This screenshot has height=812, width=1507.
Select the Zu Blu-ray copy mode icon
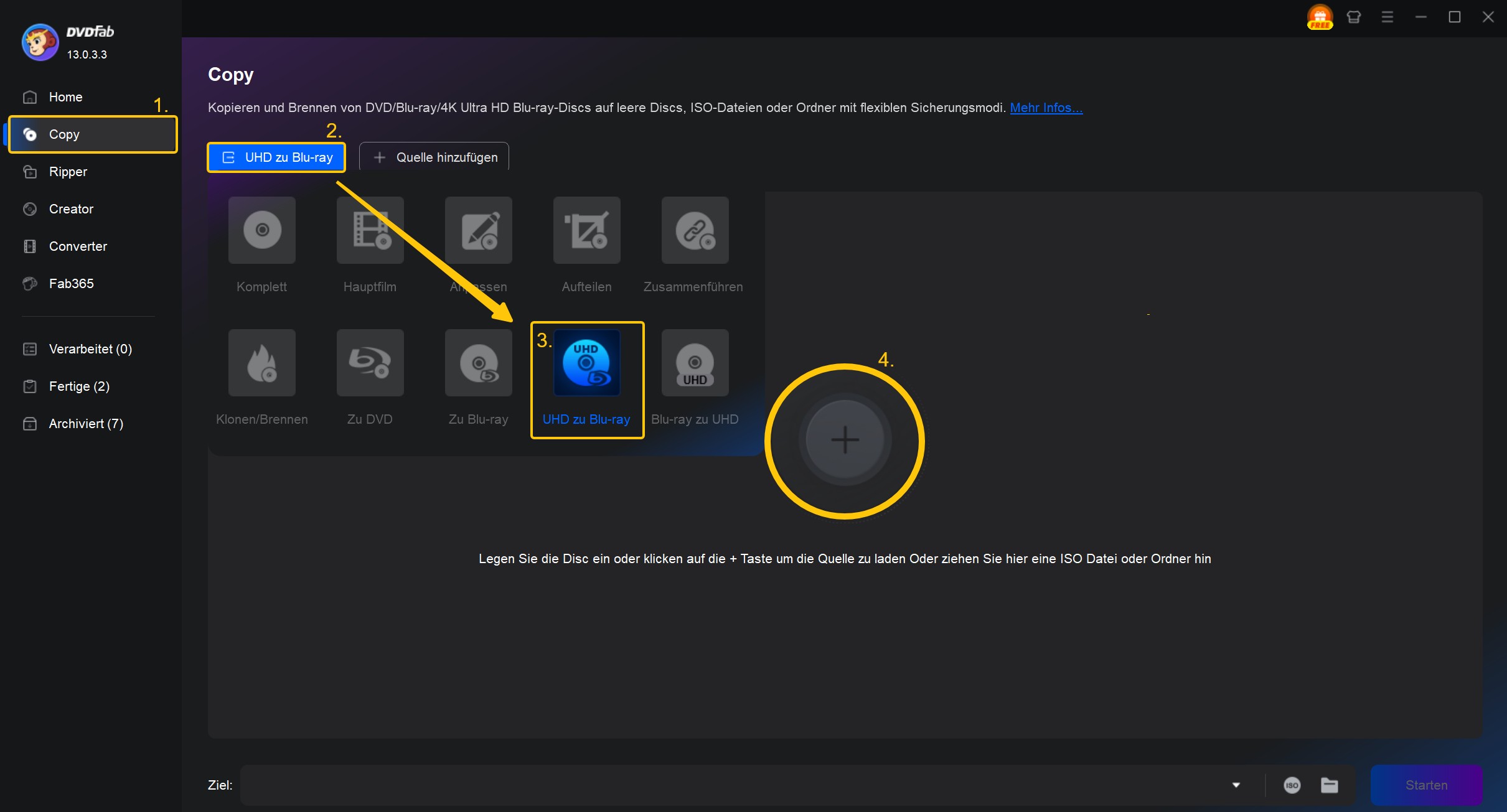click(x=478, y=363)
